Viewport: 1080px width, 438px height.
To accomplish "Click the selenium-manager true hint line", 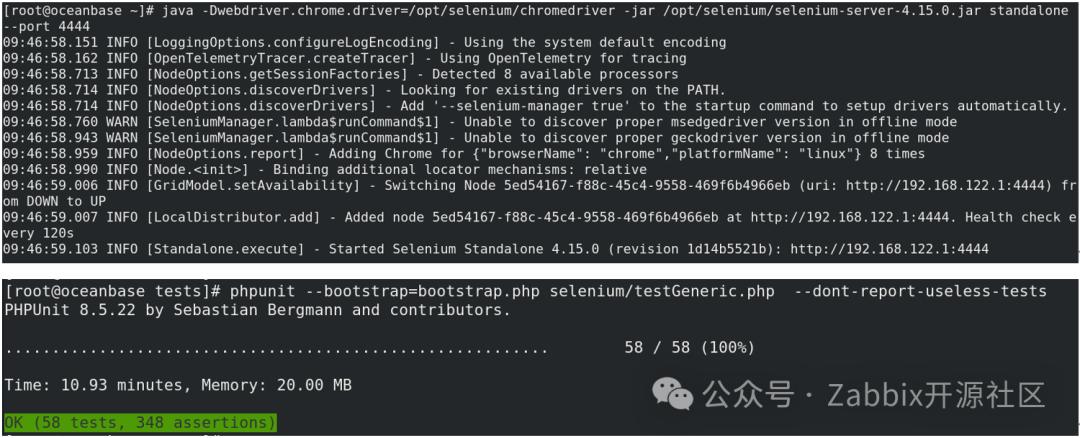I will (535, 106).
